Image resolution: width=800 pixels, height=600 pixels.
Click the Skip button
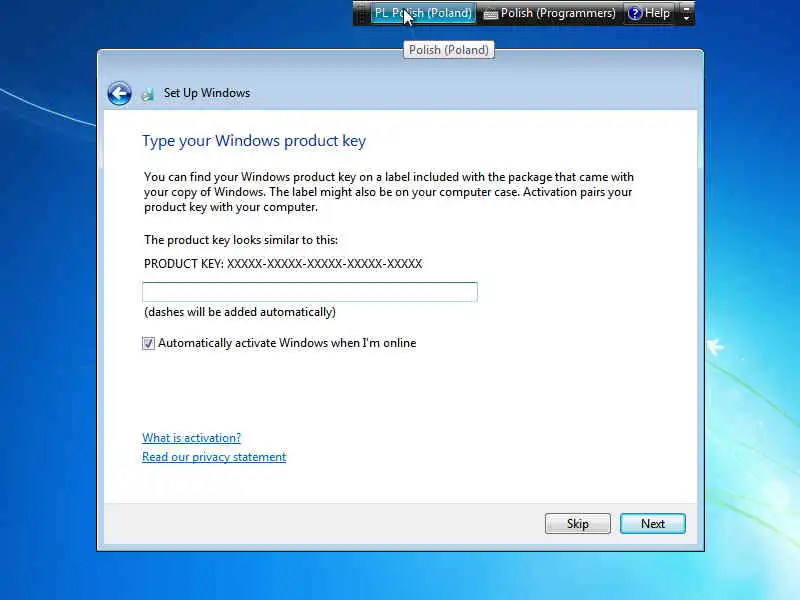click(578, 523)
